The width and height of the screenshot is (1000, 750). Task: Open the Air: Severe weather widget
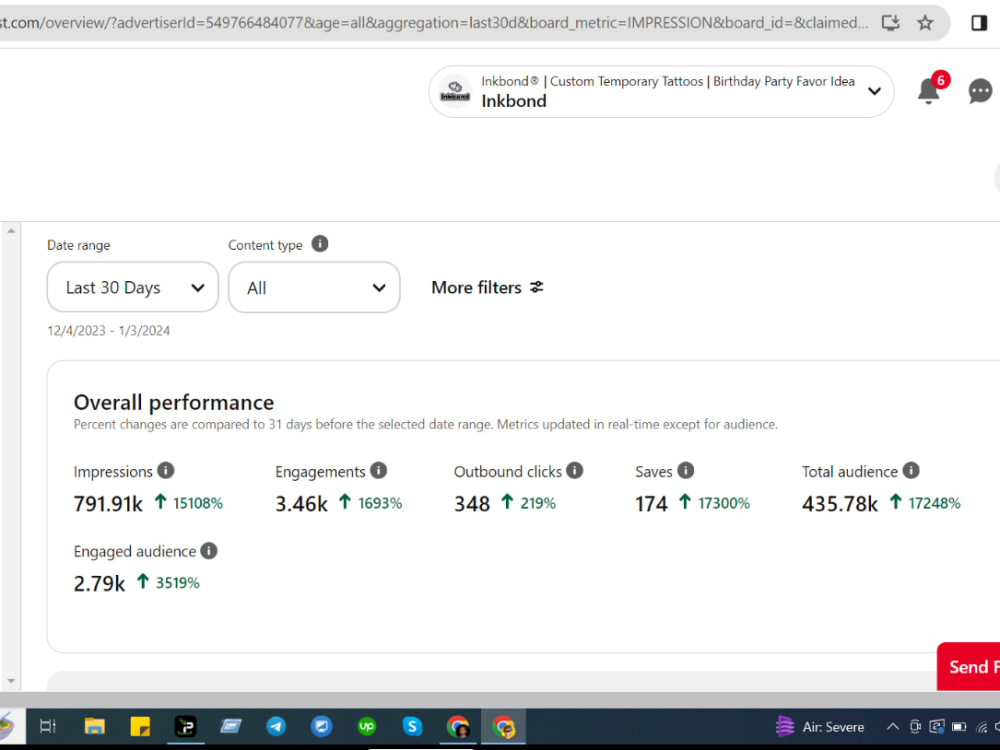(820, 726)
